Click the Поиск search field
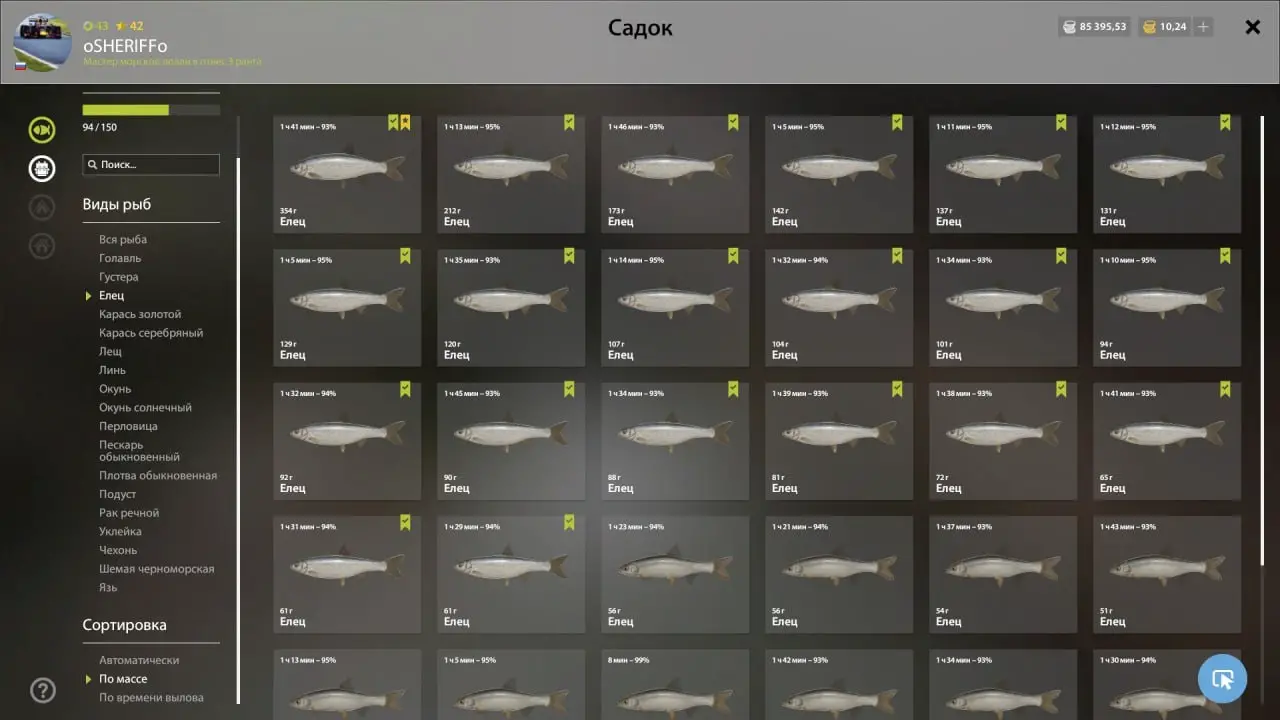 [151, 164]
